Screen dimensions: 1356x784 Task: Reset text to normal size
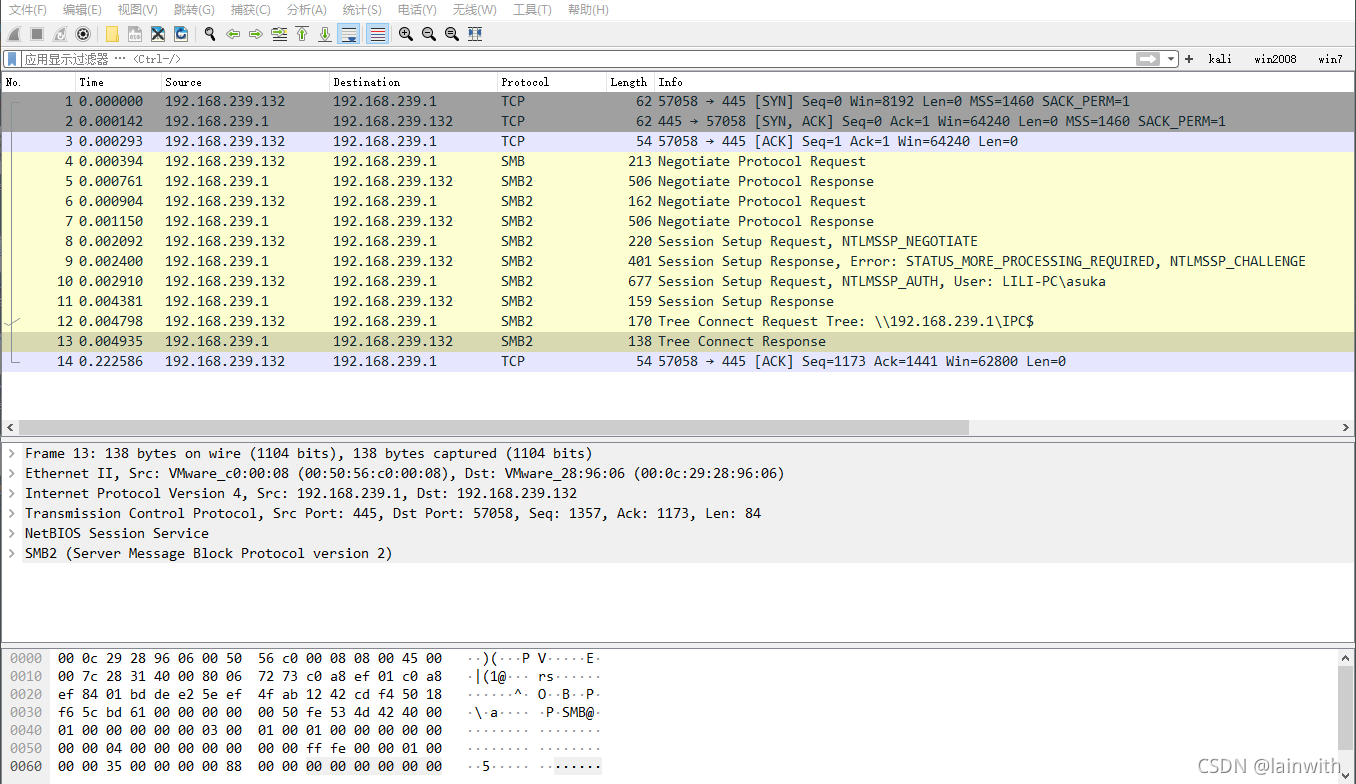coord(452,34)
